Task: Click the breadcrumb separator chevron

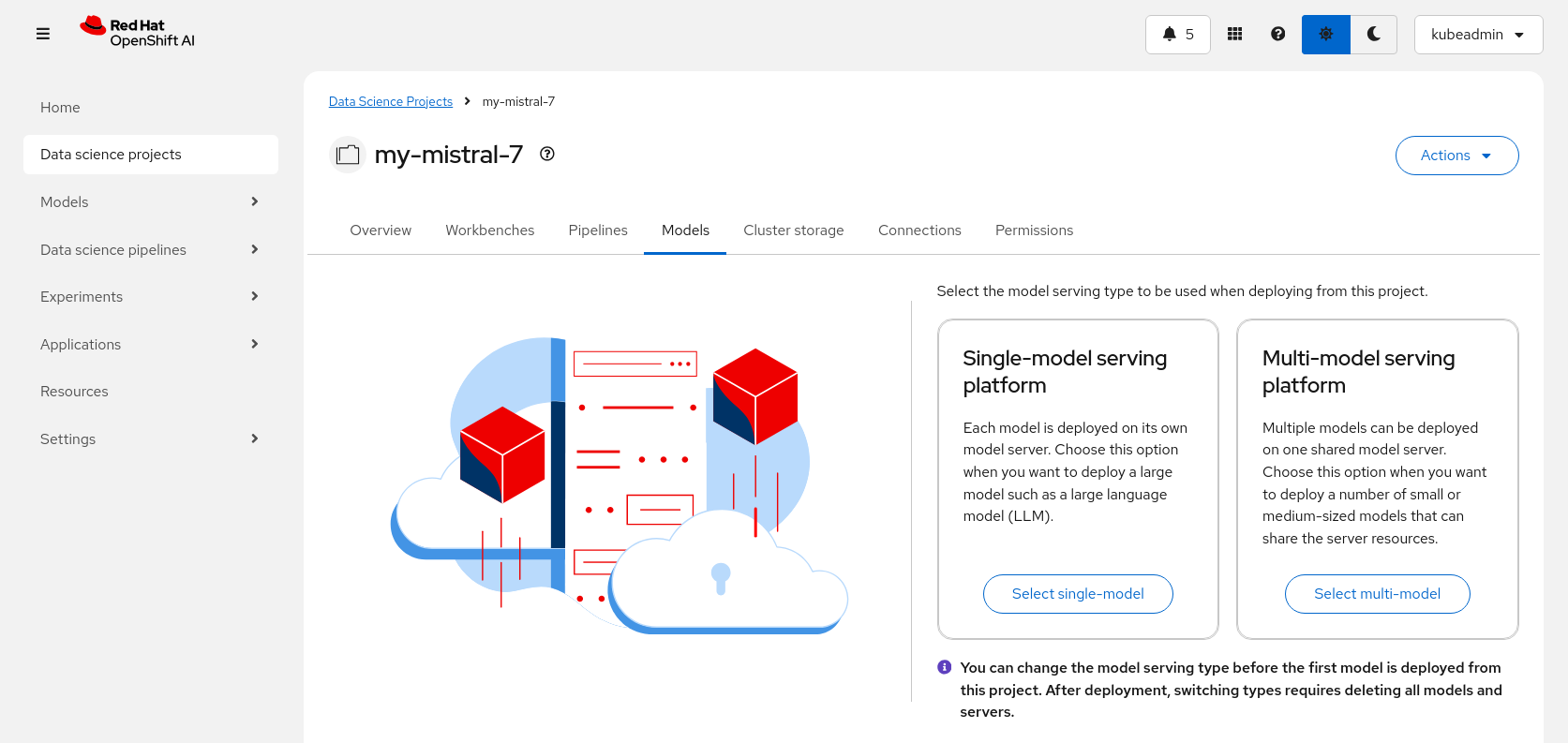Action: 468,101
